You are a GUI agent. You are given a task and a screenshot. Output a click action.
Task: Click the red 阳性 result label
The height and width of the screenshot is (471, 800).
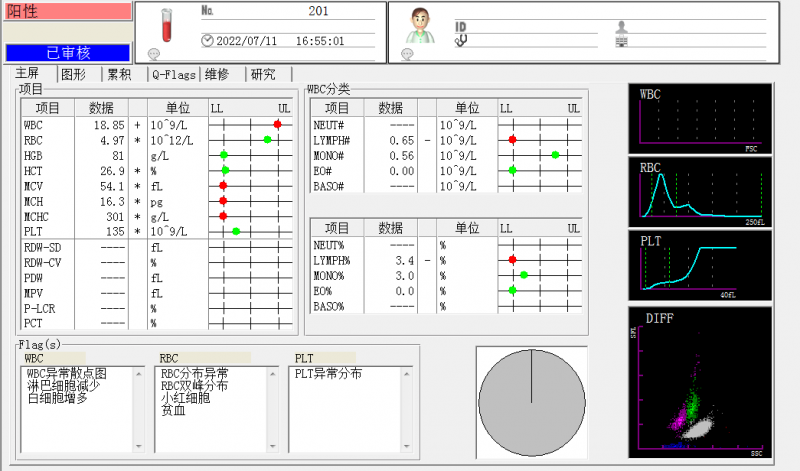(x=67, y=11)
